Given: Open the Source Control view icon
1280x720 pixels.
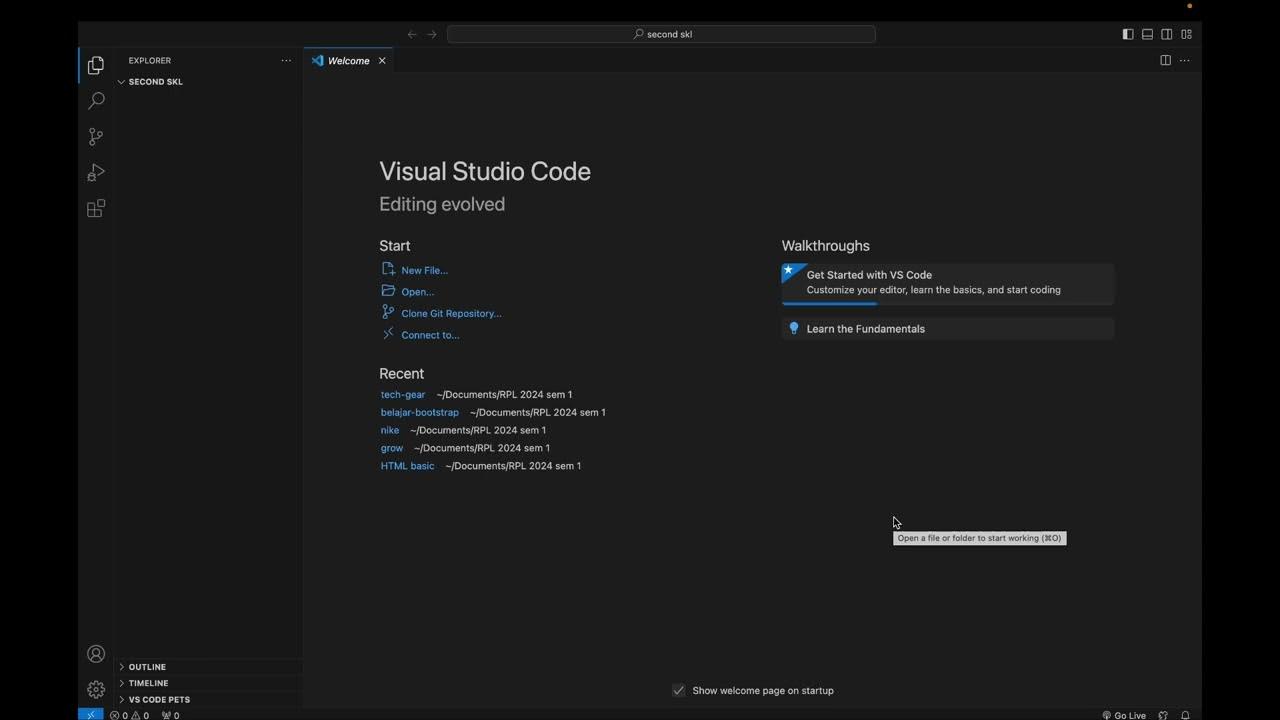Looking at the screenshot, I should pos(96,137).
